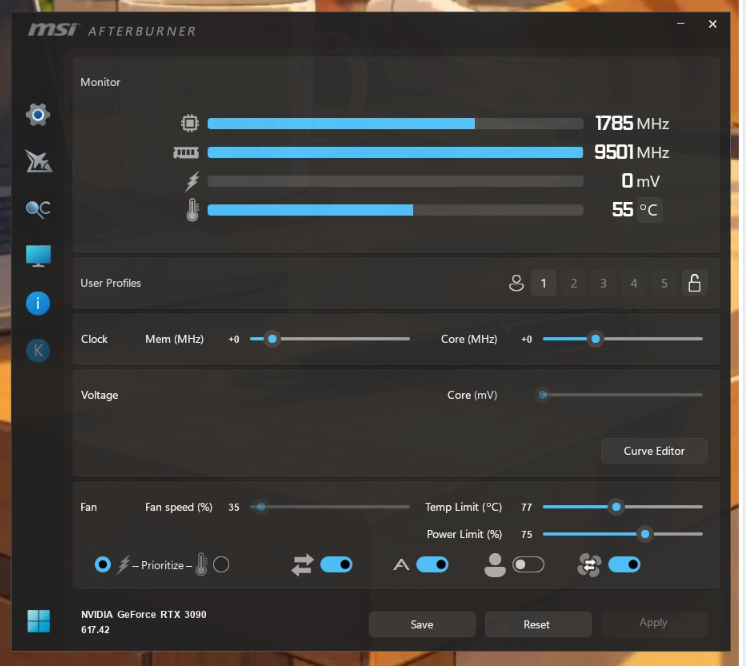Image resolution: width=746 pixels, height=666 pixels.
Task: Click the NVIDIA GeForce RTX 3090 label
Action: pyautogui.click(x=144, y=614)
